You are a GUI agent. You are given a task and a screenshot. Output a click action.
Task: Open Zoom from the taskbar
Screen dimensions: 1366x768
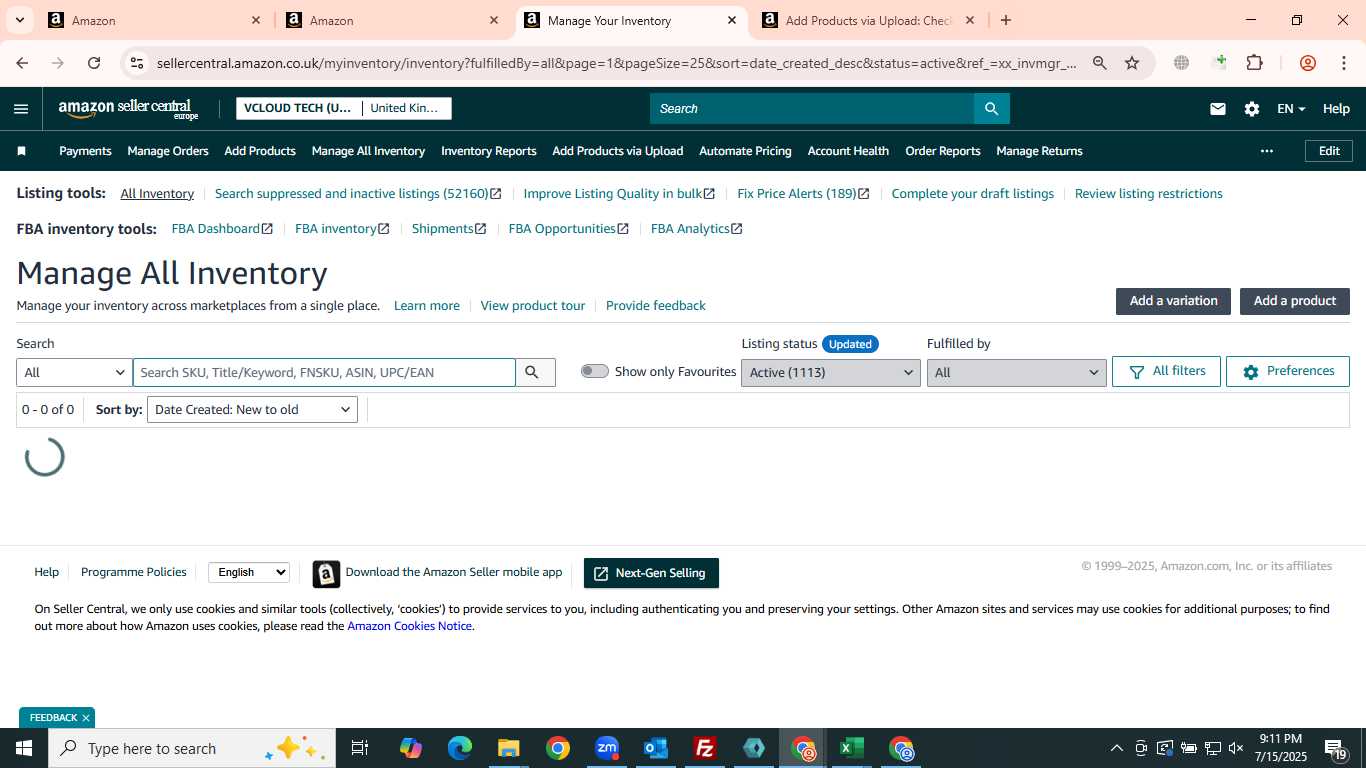pyautogui.click(x=607, y=748)
